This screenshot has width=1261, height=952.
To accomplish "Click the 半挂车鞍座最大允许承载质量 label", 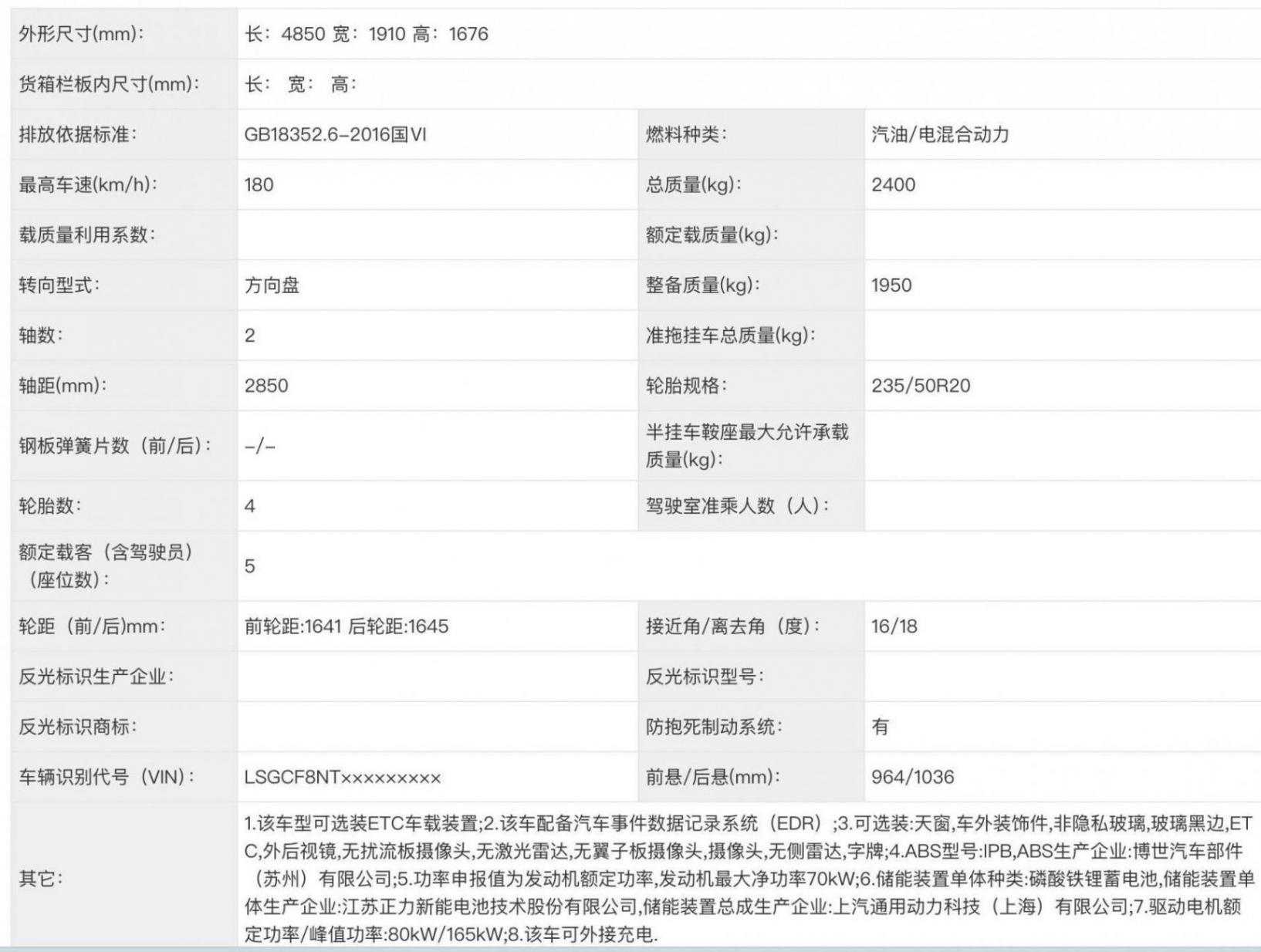I will tap(747, 446).
